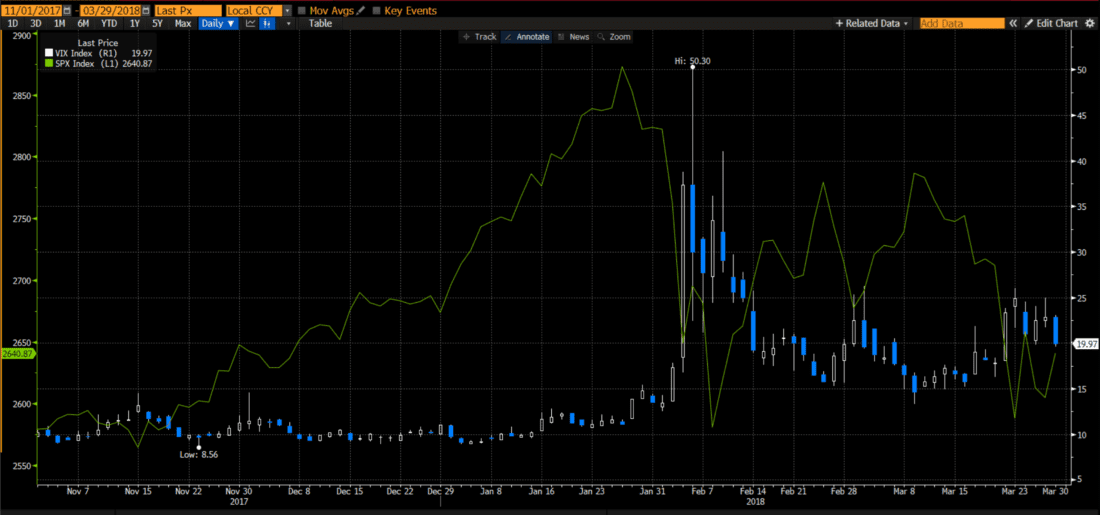Open the chart settings gear
Screen dimensions: 1100x515
click(x=1089, y=23)
